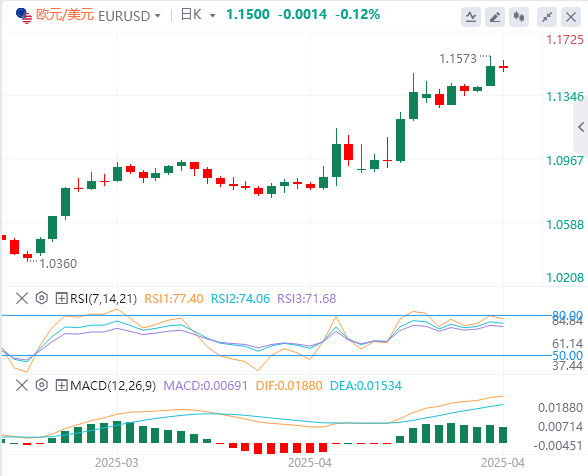The image size is (588, 476).
Task: Expand the MACD plus box
Action: click(61, 385)
